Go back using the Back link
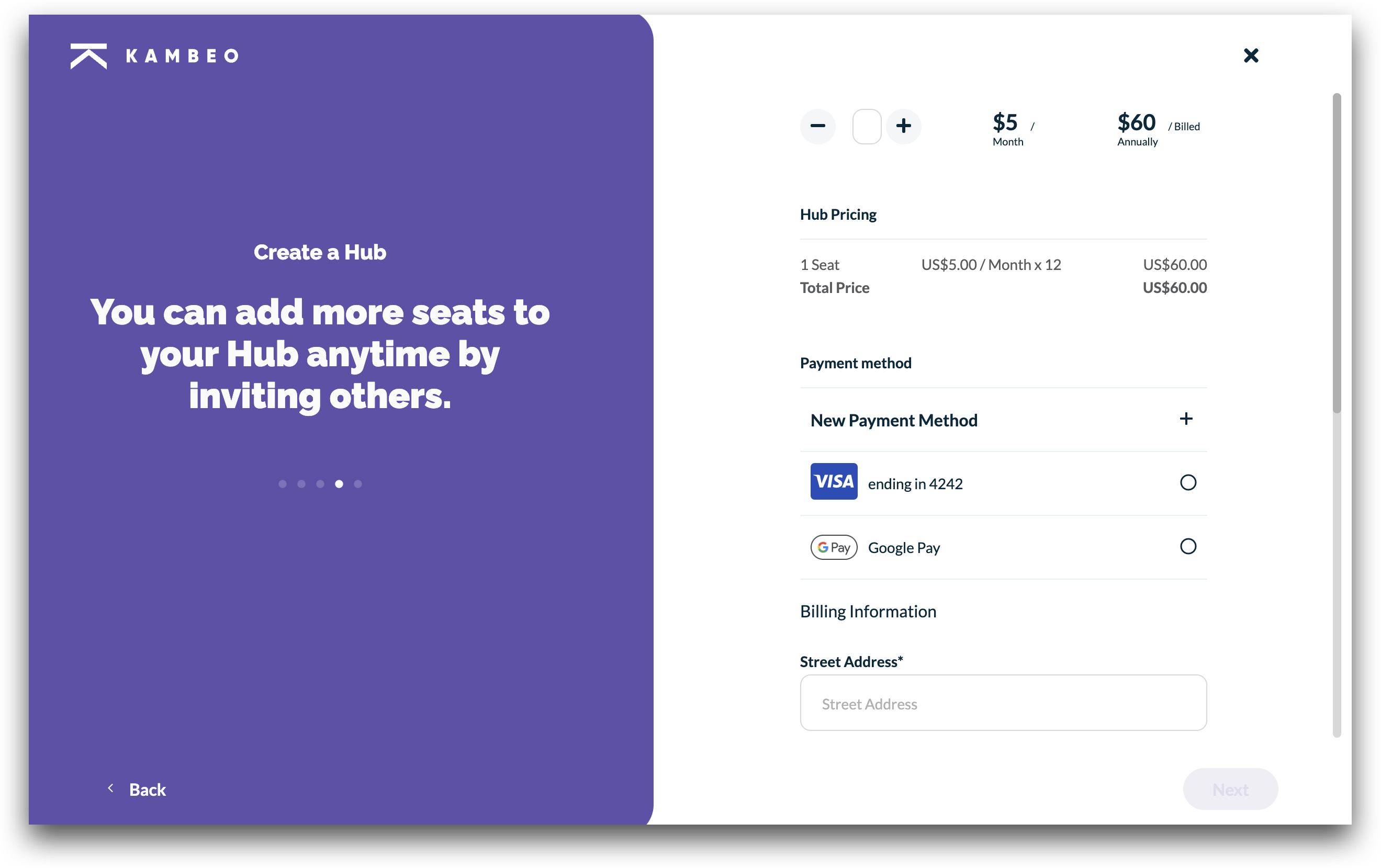The height and width of the screenshot is (868, 1381). tap(148, 790)
